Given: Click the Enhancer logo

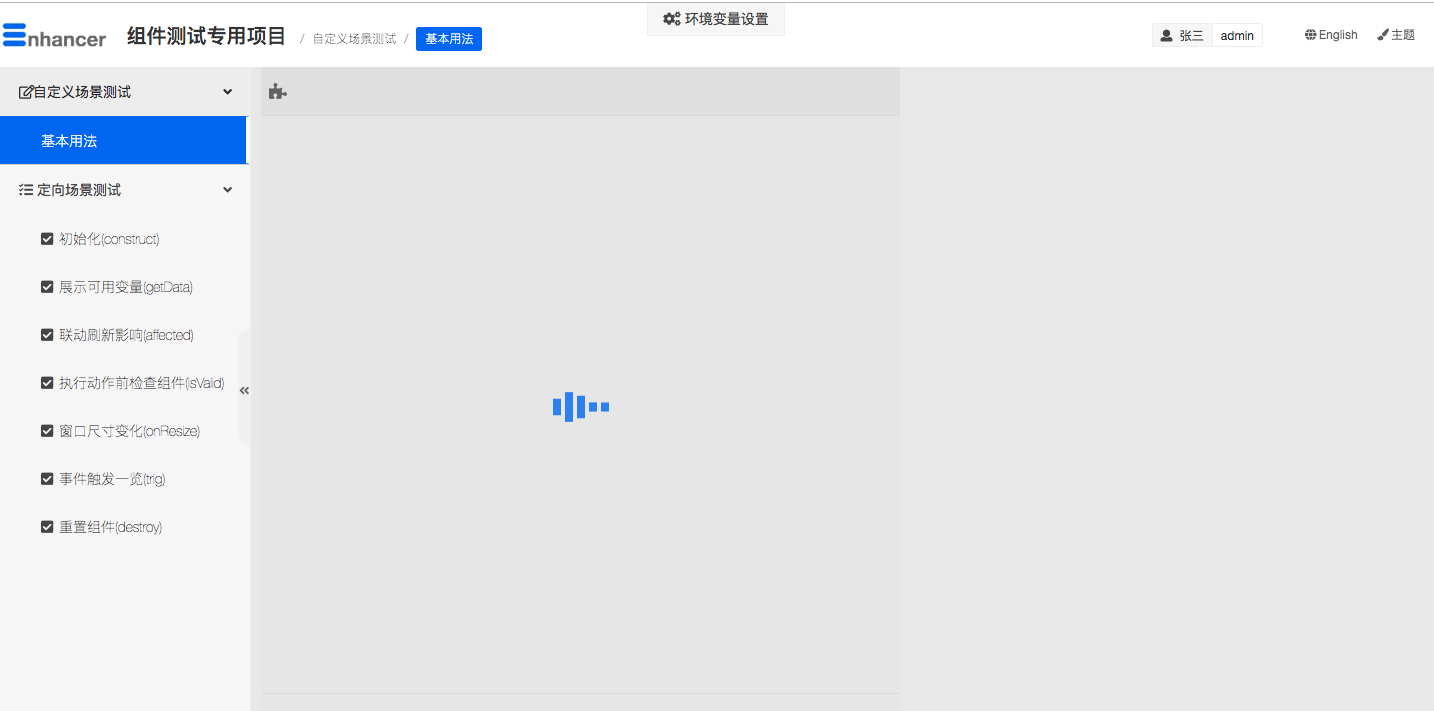Looking at the screenshot, I should point(54,37).
